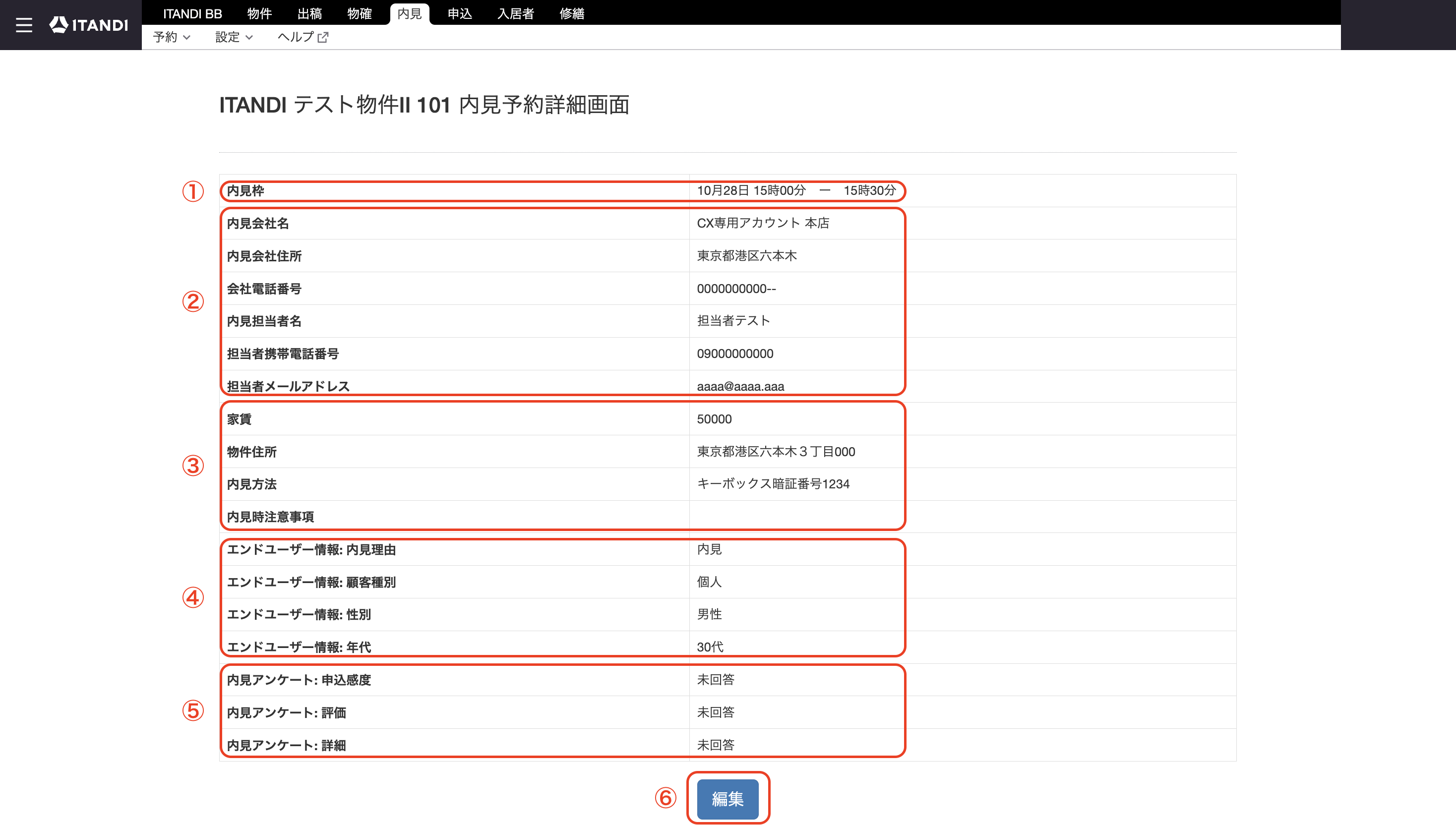Switch to the 入居者 tab
Image resolution: width=1456 pixels, height=825 pixels.
[x=516, y=13]
